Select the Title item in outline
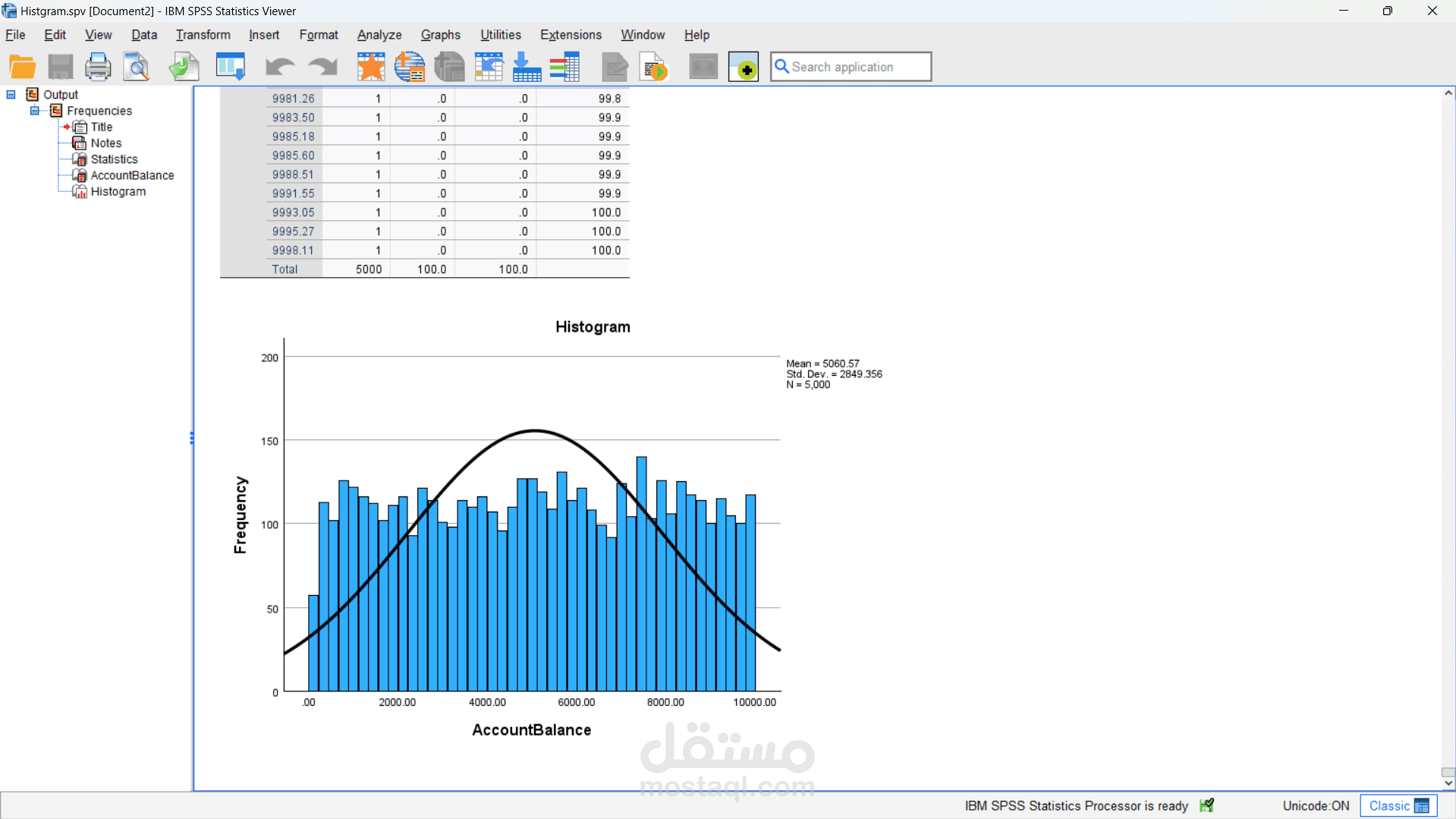Viewport: 1456px width, 819px height. coord(102,127)
